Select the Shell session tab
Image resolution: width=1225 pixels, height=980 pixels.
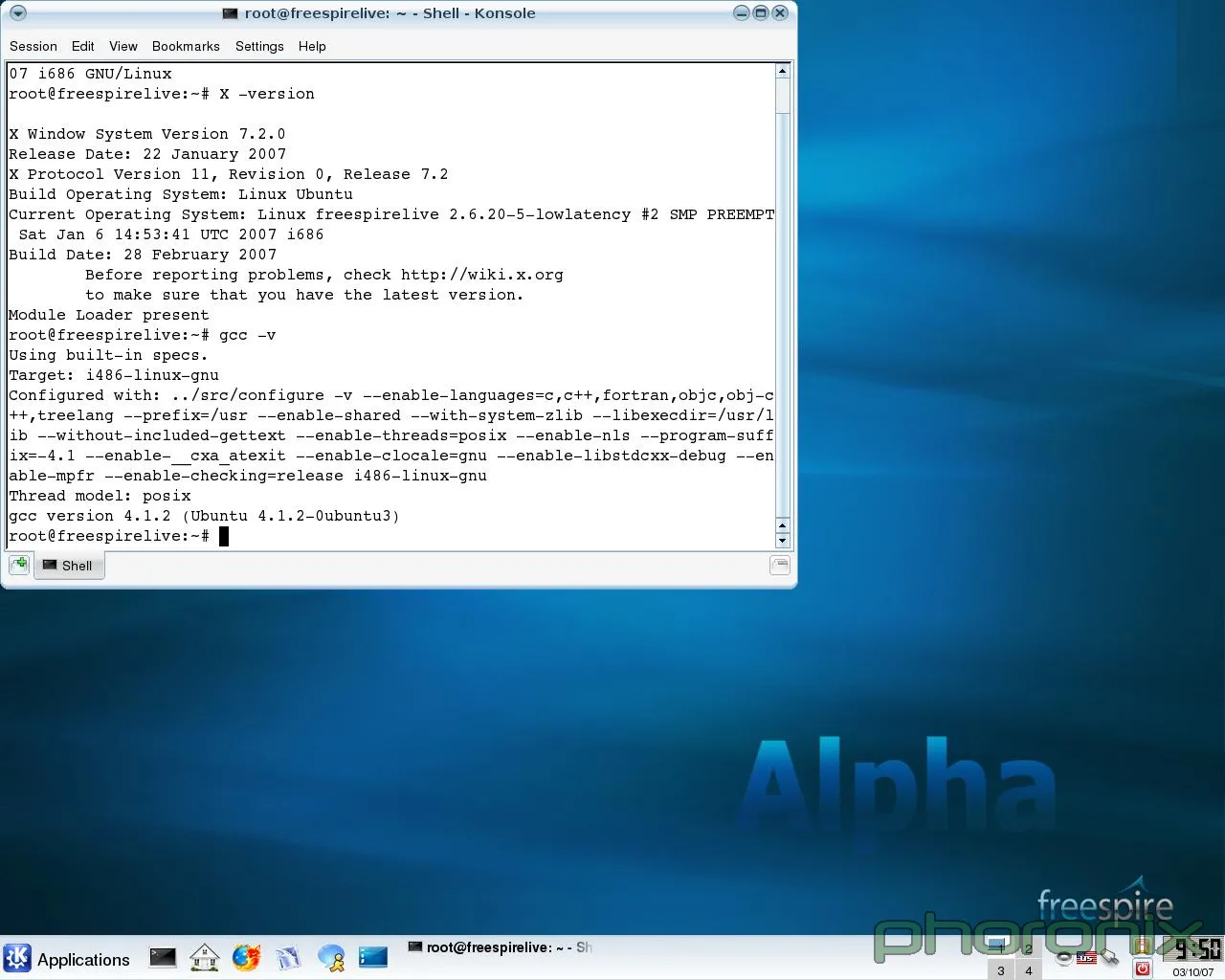tap(68, 566)
